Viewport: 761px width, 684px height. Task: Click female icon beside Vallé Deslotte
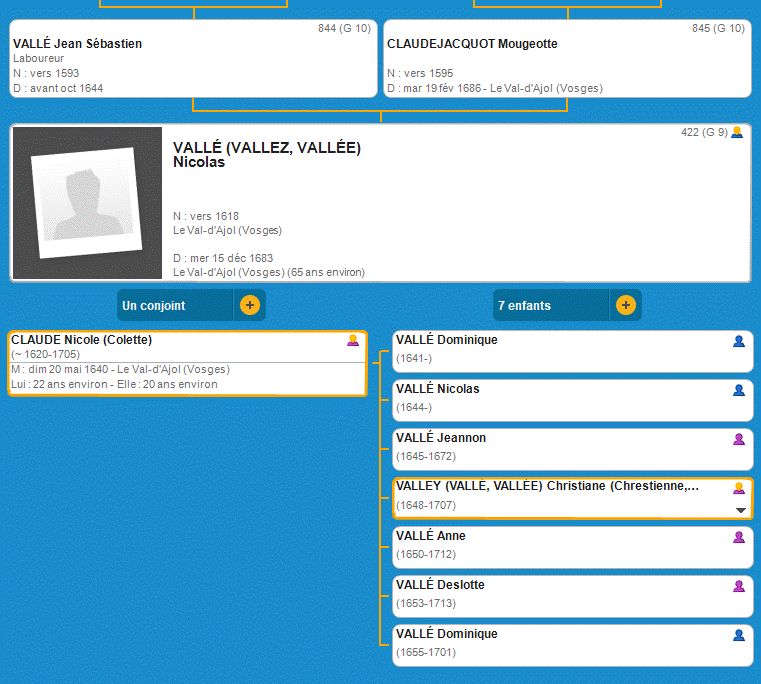tap(739, 586)
